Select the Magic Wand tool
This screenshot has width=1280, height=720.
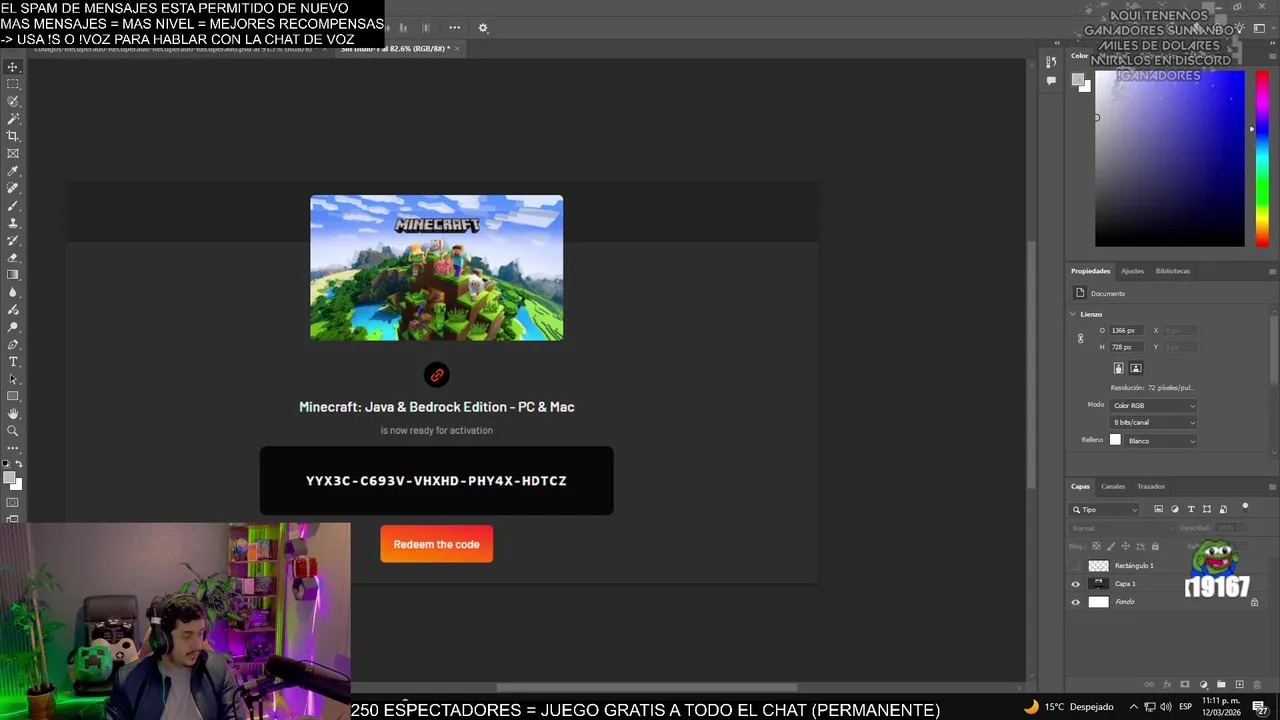(x=13, y=119)
